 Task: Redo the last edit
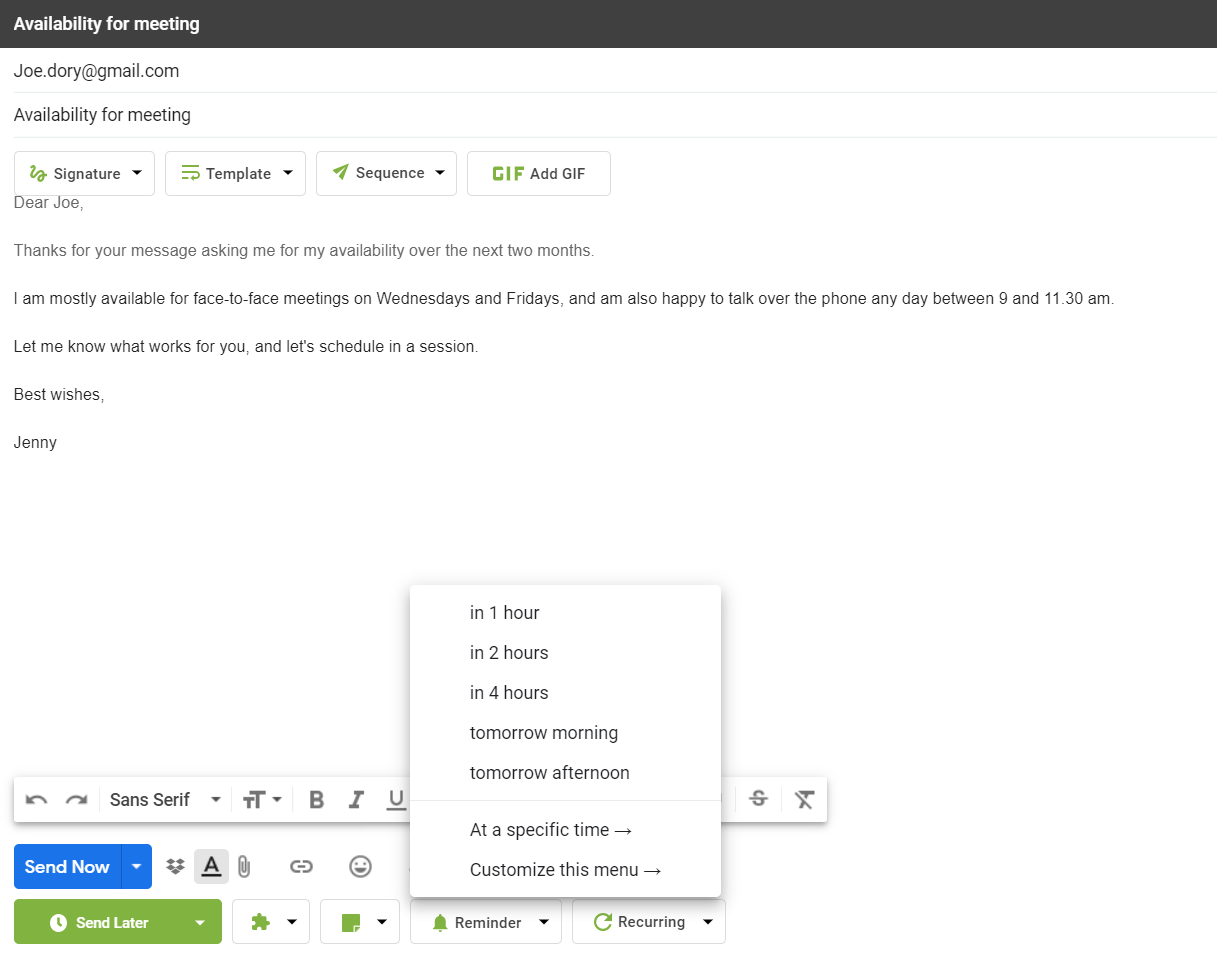(76, 800)
